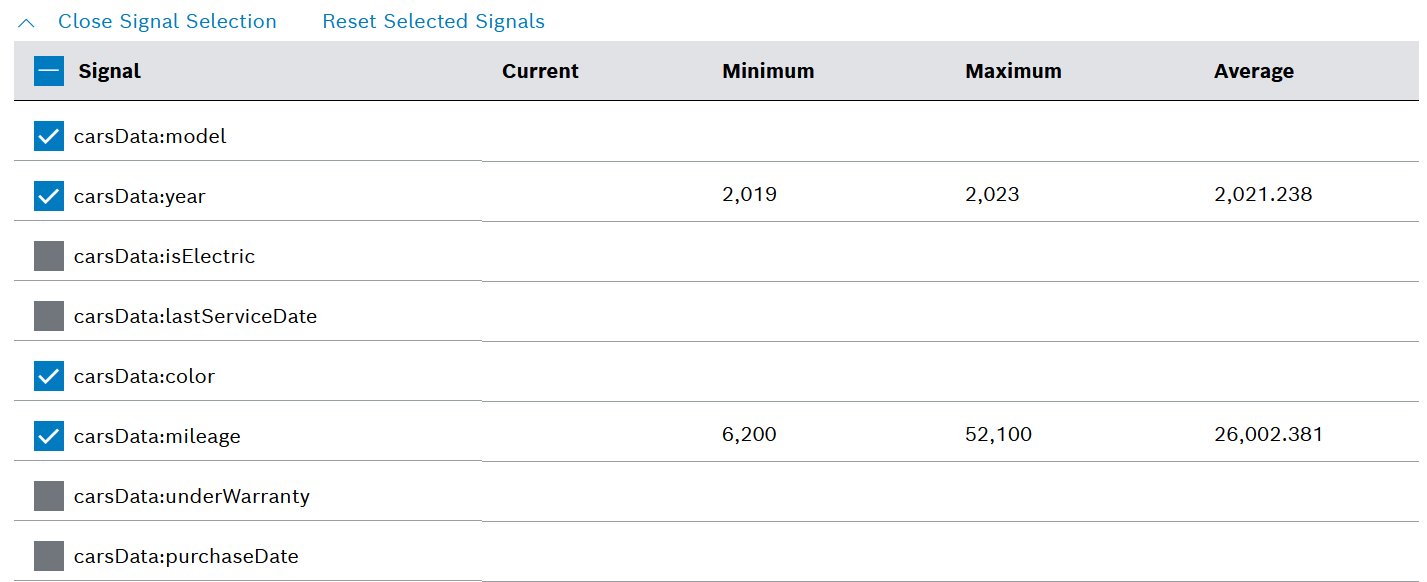The width and height of the screenshot is (1427, 582).
Task: Click the Current column header
Action: pyautogui.click(x=540, y=71)
